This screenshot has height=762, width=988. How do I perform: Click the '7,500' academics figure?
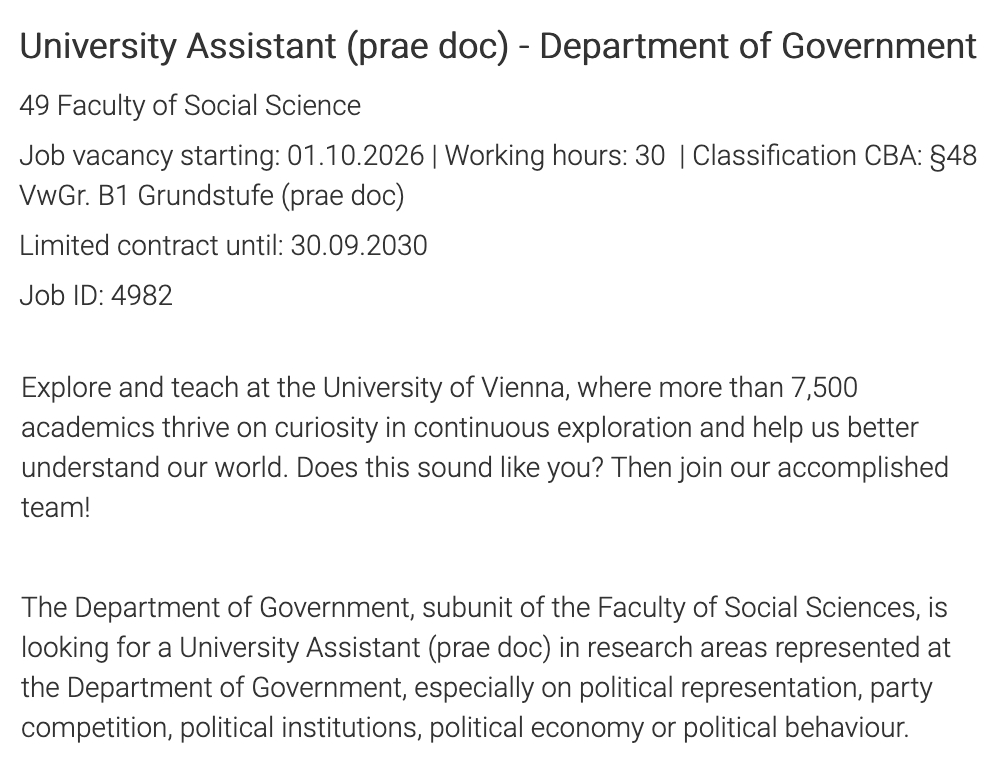pyautogui.click(x=820, y=387)
